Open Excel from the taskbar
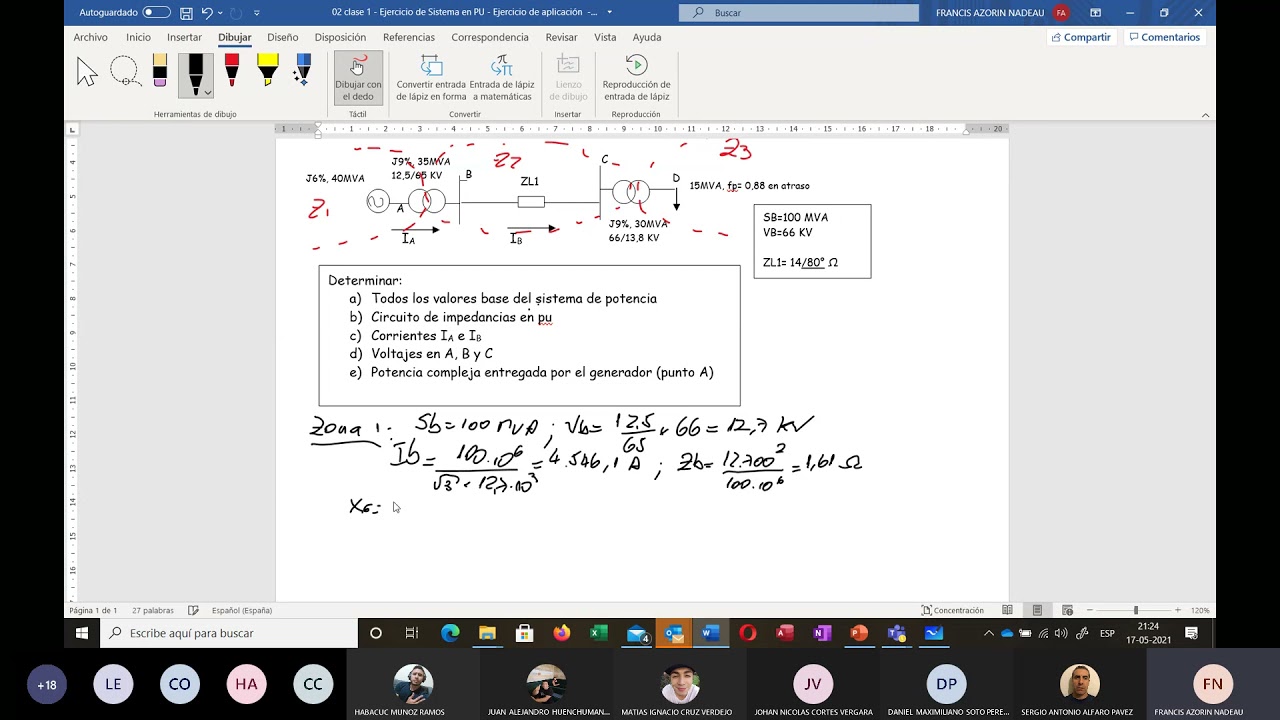Viewport: 1280px width, 720px height. 599,633
